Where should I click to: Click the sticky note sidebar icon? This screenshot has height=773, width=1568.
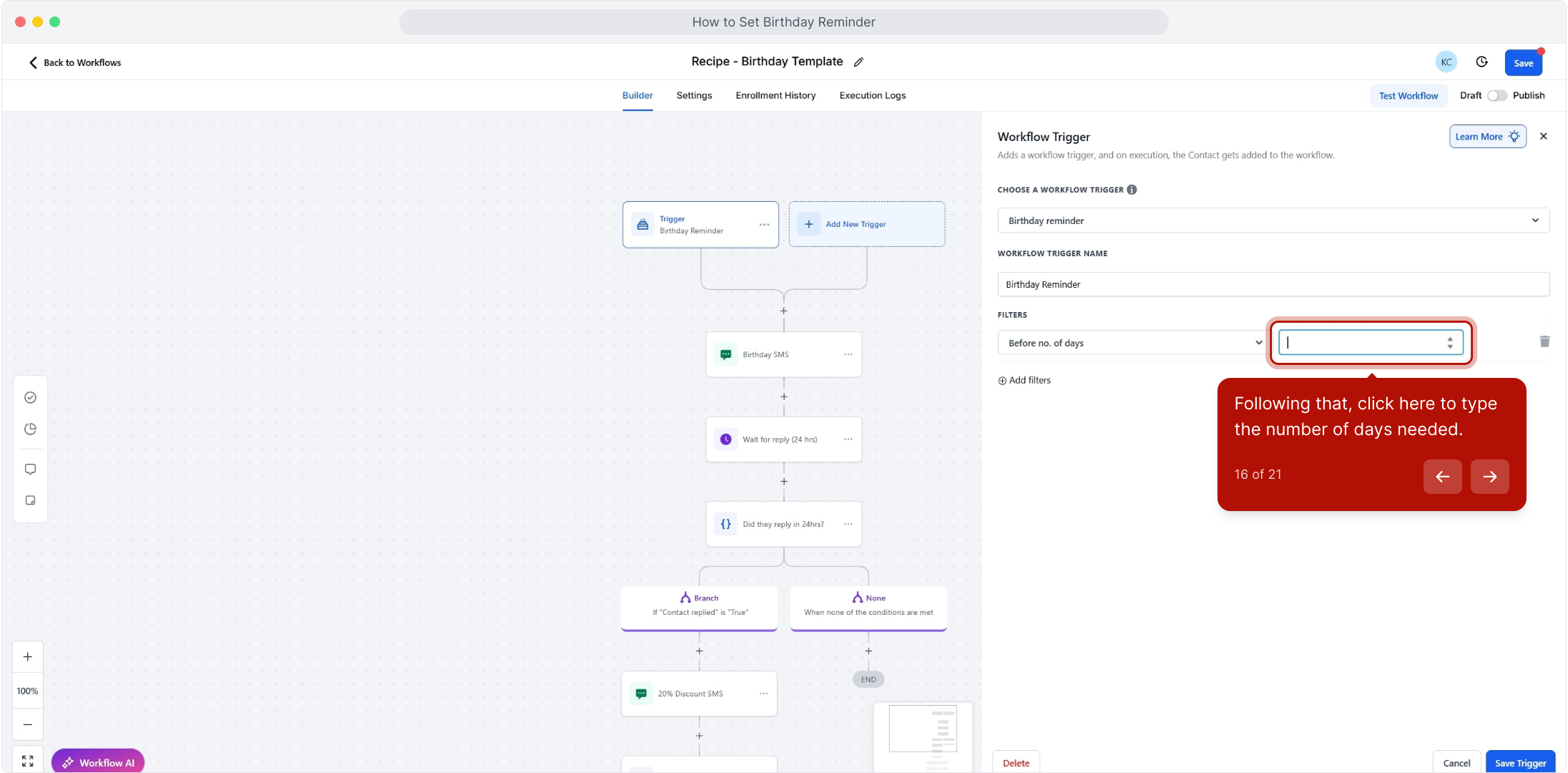30,500
